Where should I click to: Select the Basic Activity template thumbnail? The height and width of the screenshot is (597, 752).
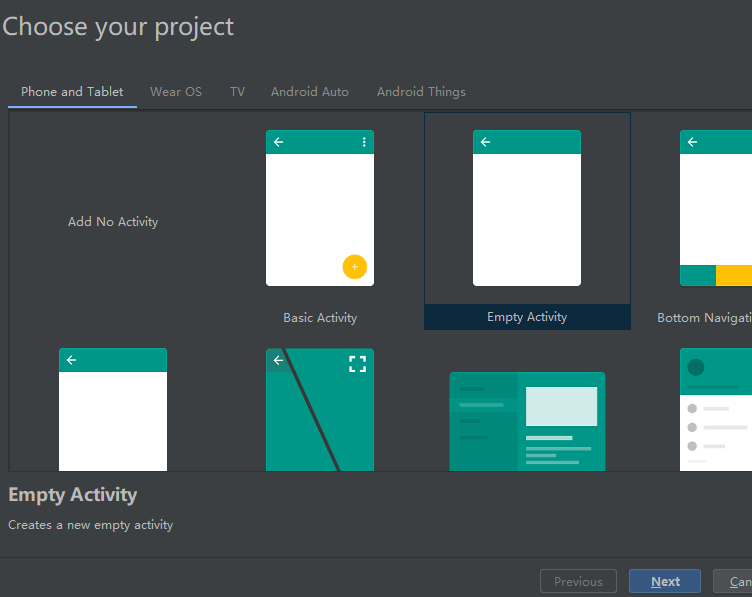click(x=320, y=208)
